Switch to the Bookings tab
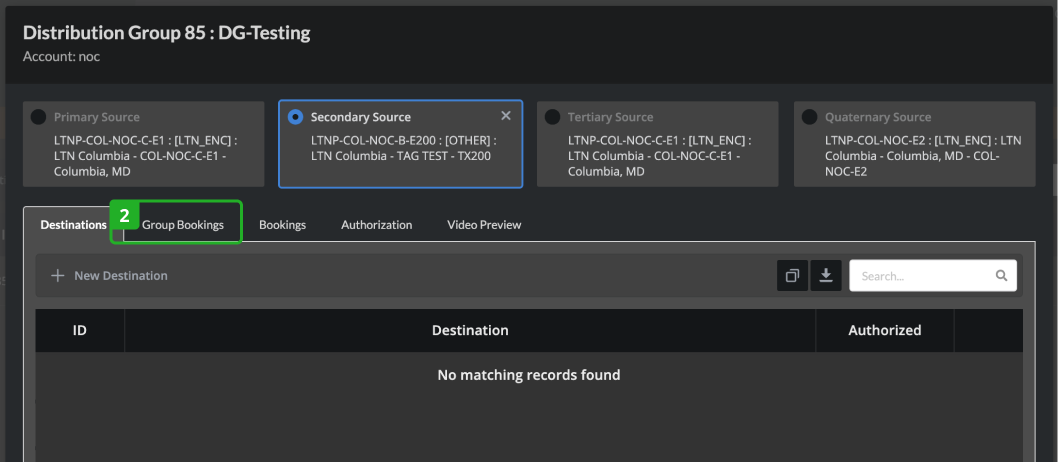Viewport: 1058px width, 462px height. (282, 225)
